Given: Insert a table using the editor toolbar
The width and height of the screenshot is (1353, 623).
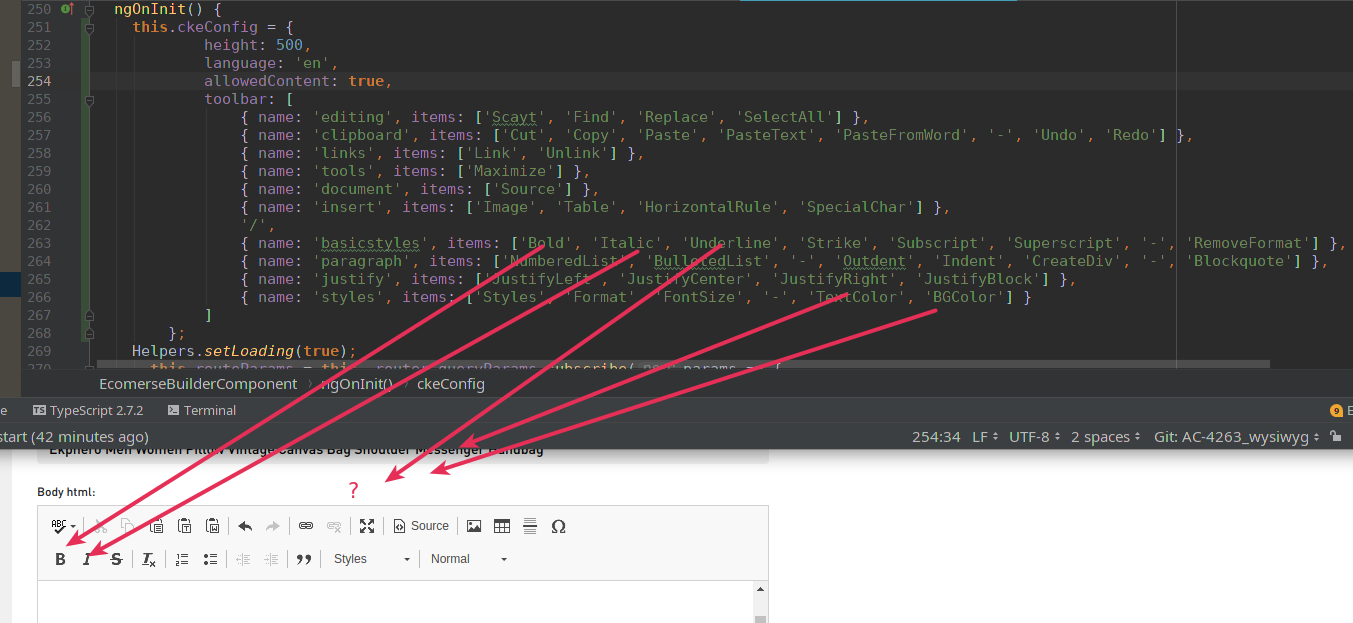Looking at the screenshot, I should pos(501,525).
